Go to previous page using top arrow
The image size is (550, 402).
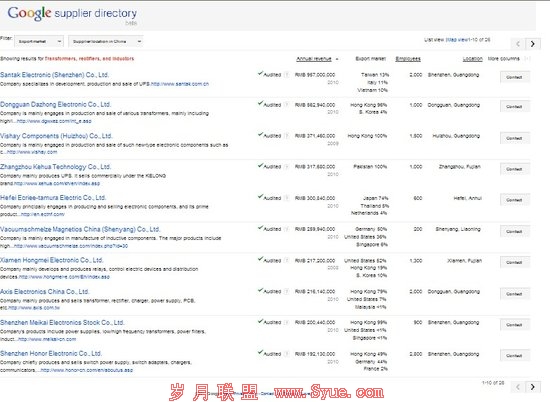click(x=518, y=44)
